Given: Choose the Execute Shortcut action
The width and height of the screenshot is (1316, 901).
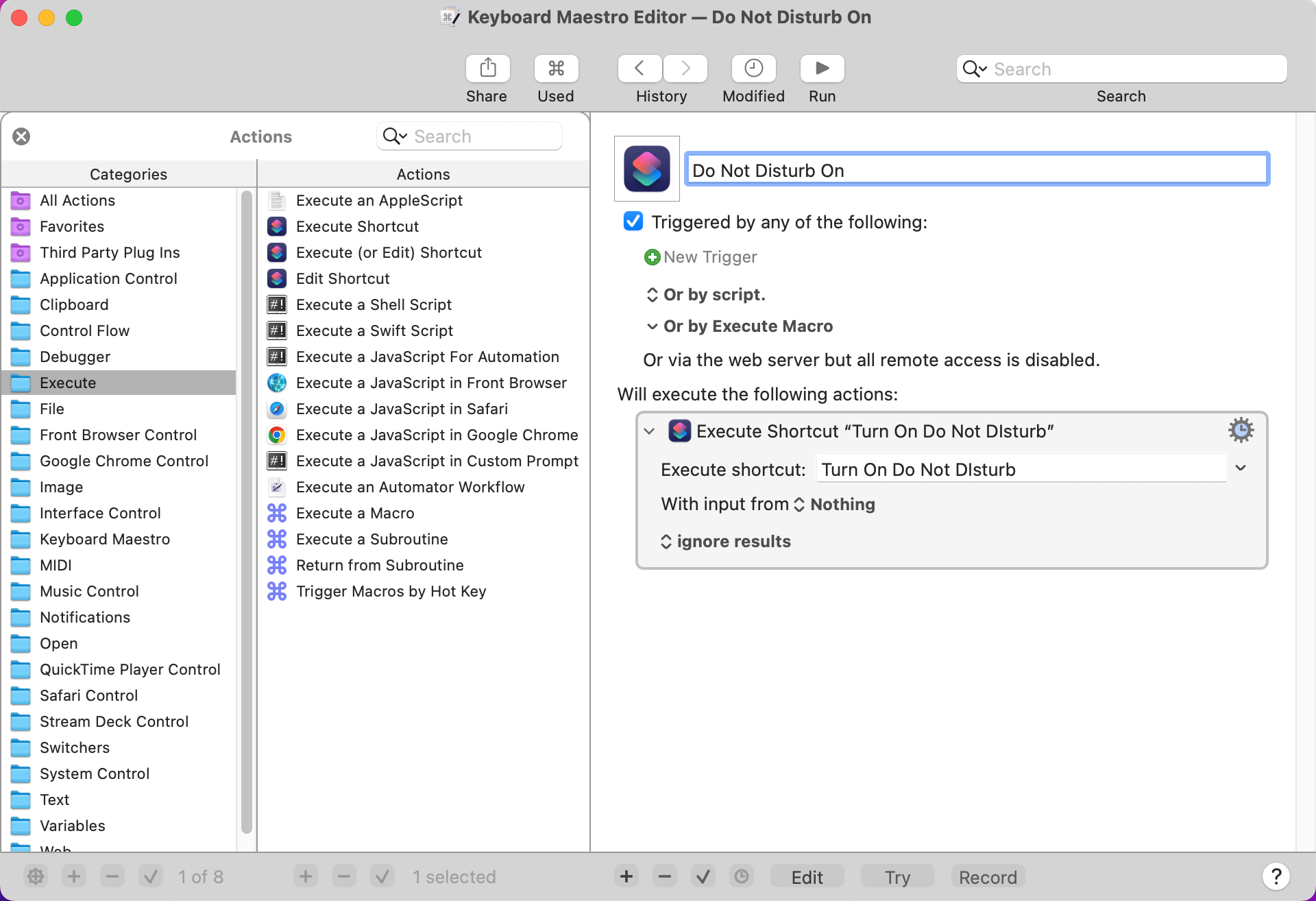Looking at the screenshot, I should 424,226.
